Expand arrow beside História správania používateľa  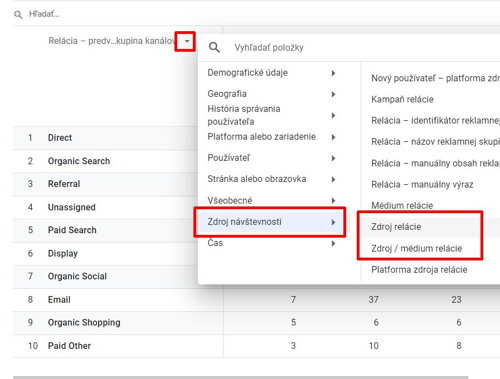333,115
